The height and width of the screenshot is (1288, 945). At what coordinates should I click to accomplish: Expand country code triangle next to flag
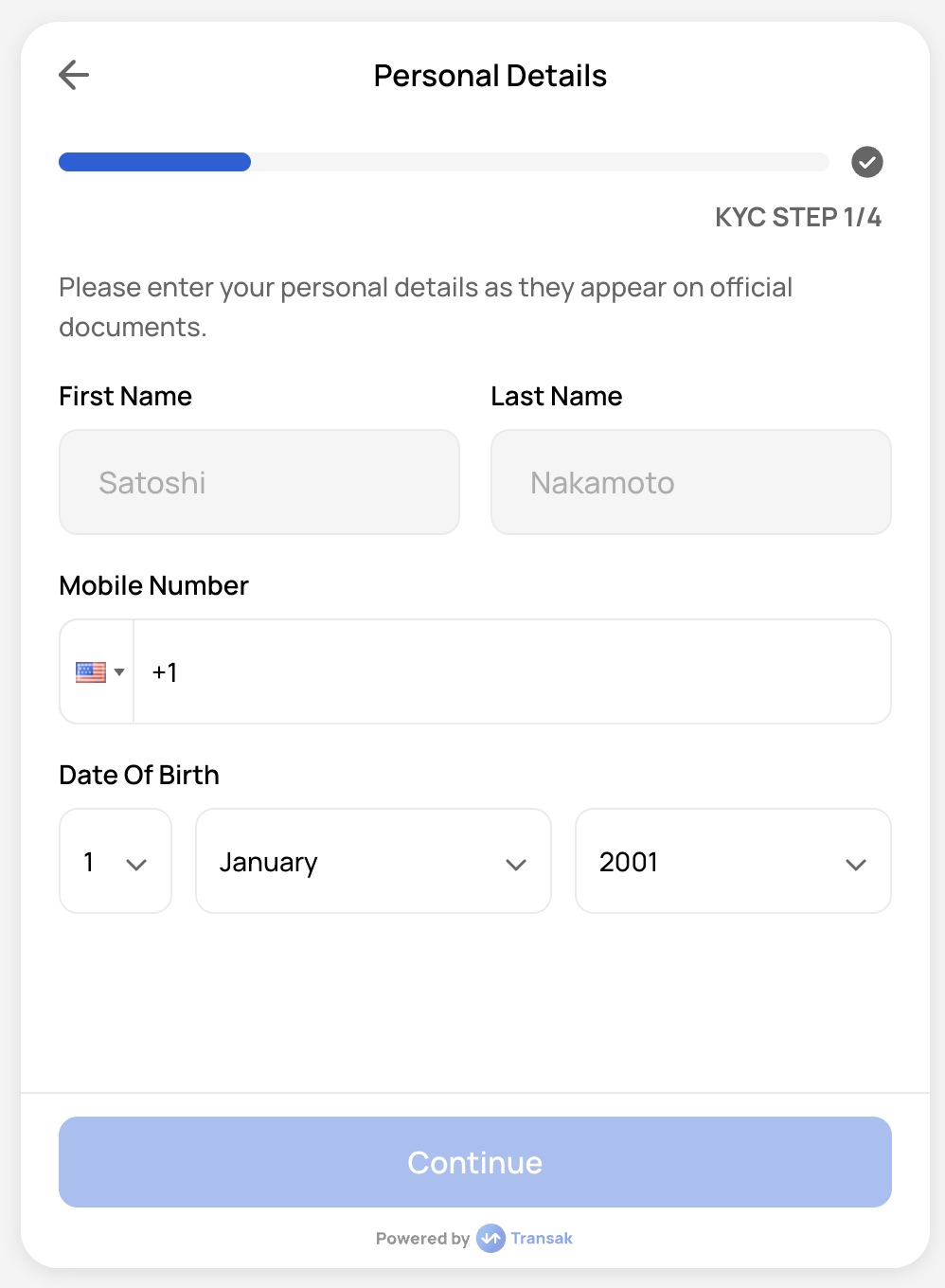(x=119, y=672)
